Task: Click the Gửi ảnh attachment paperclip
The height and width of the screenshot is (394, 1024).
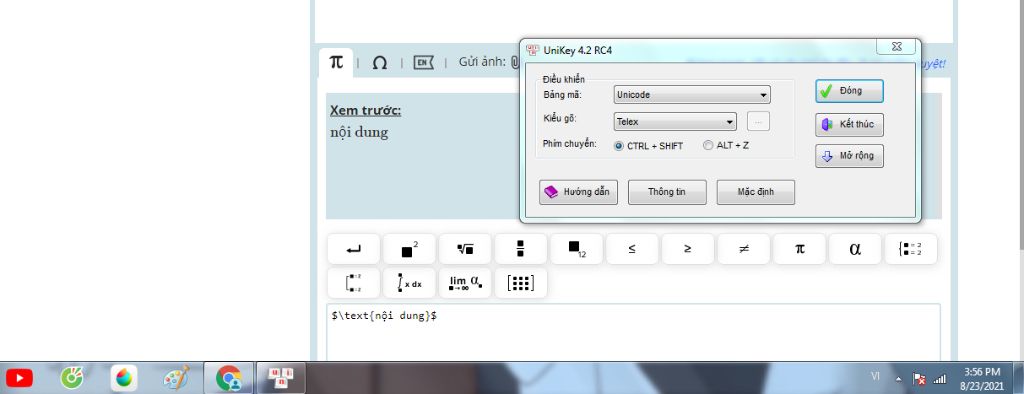Action: click(515, 63)
